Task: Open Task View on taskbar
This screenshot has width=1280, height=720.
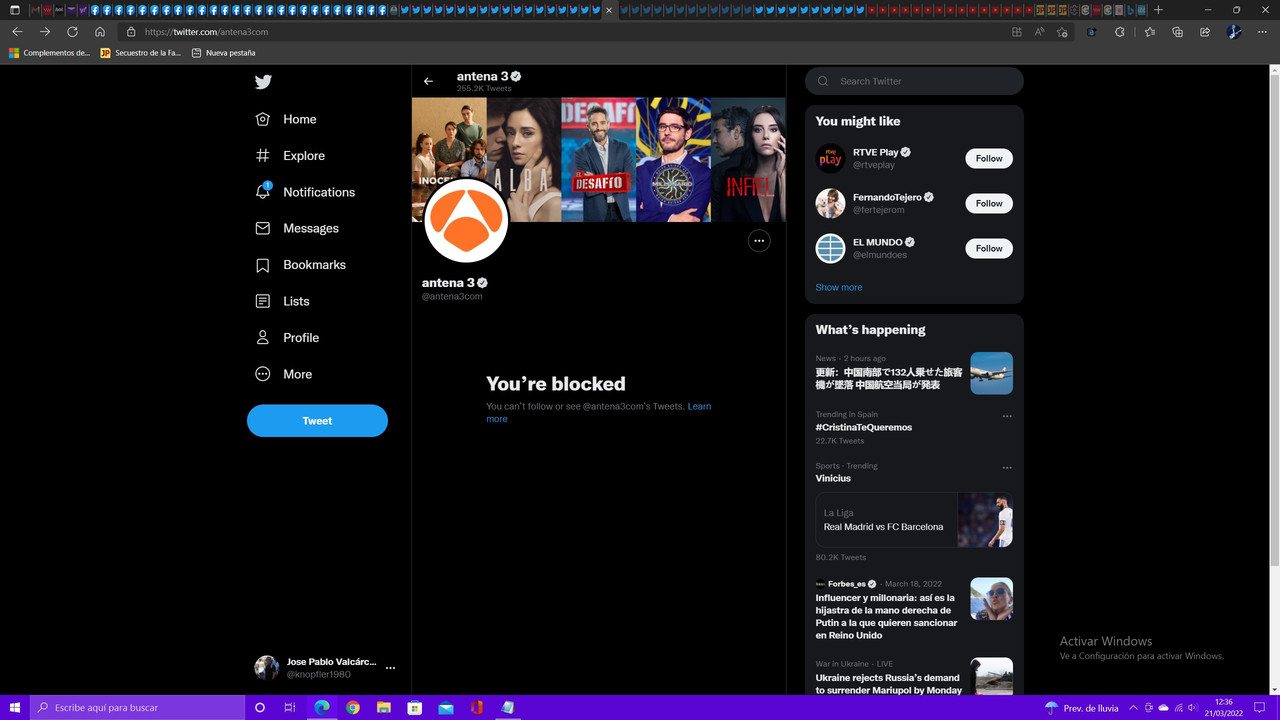Action: [x=290, y=707]
